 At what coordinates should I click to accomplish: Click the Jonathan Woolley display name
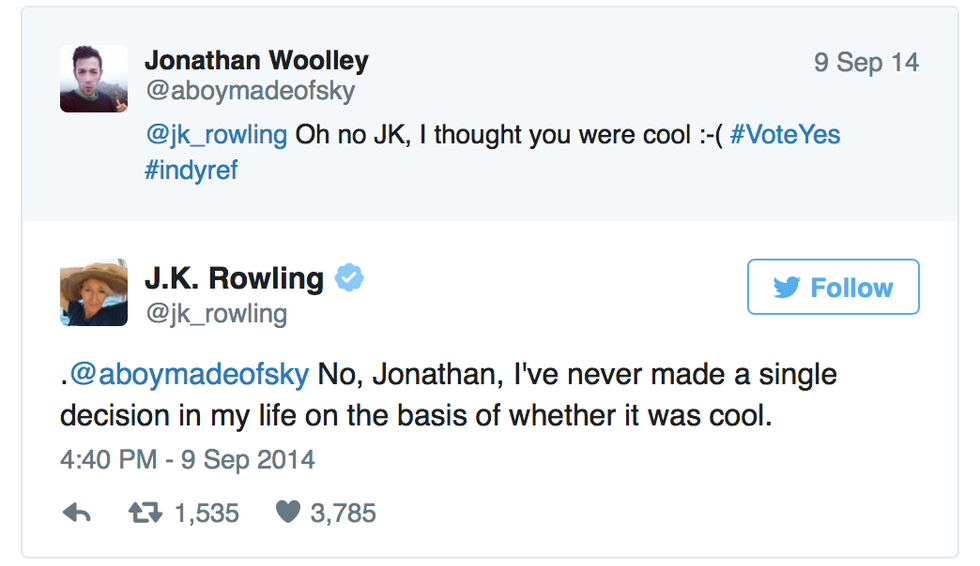coord(256,61)
